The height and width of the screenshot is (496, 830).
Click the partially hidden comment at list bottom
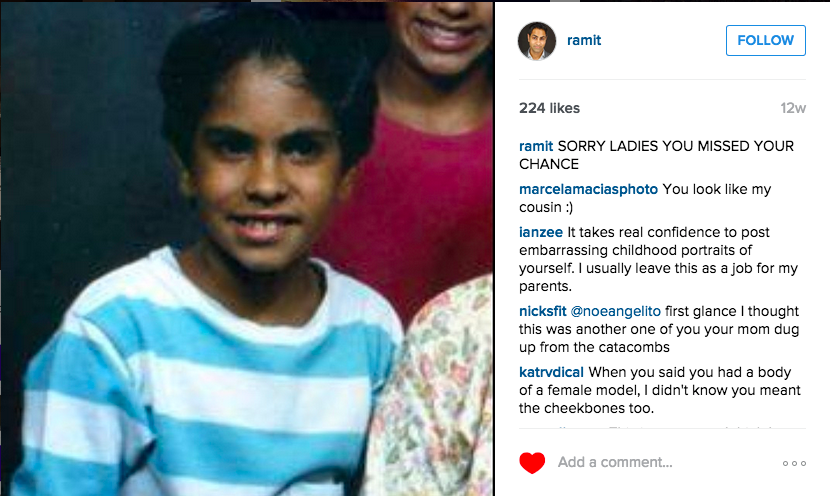(x=662, y=426)
